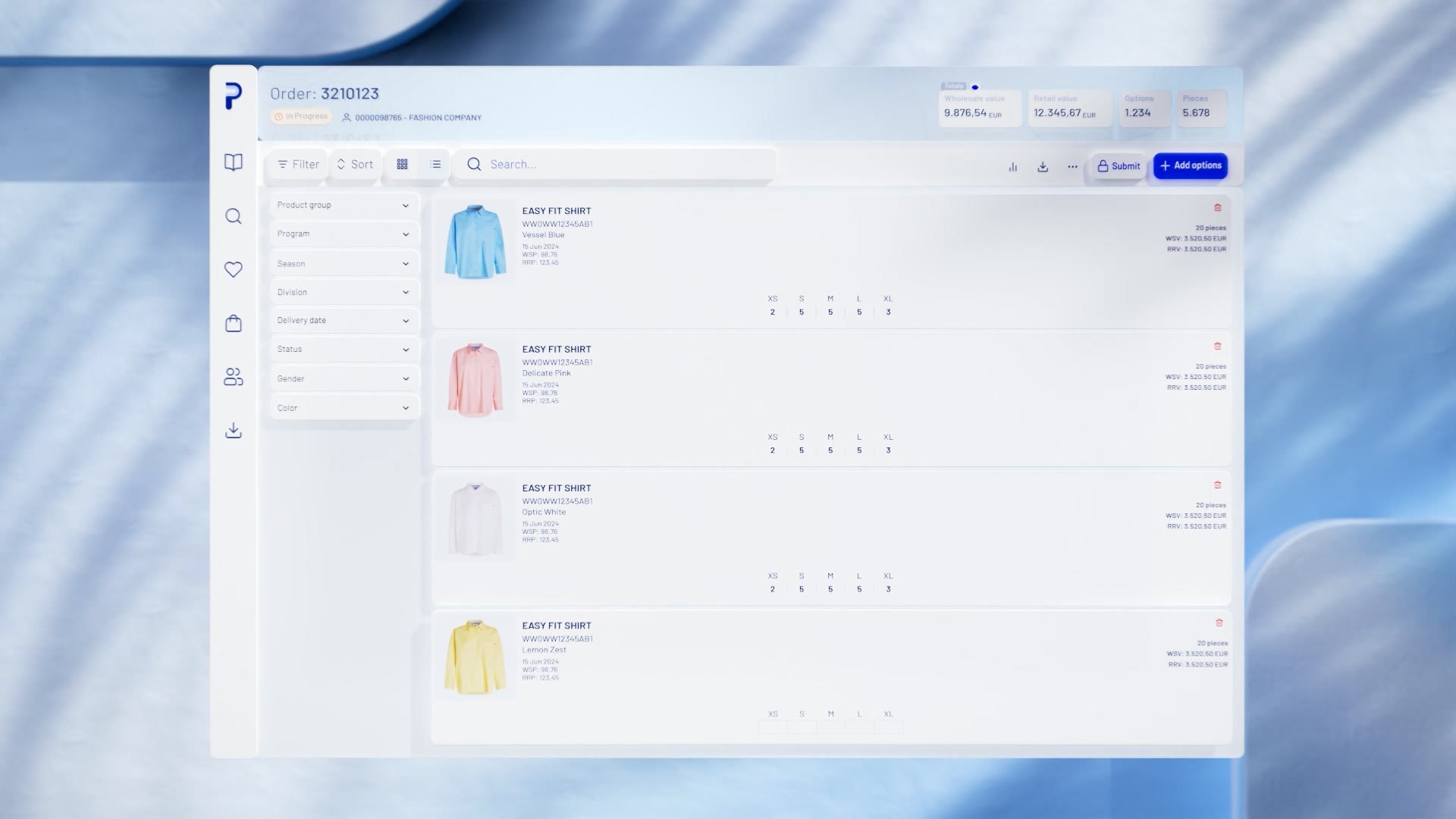Viewport: 1456px width, 819px height.
Task: Edit L quantity for Optic White shirt
Action: pos(859,589)
